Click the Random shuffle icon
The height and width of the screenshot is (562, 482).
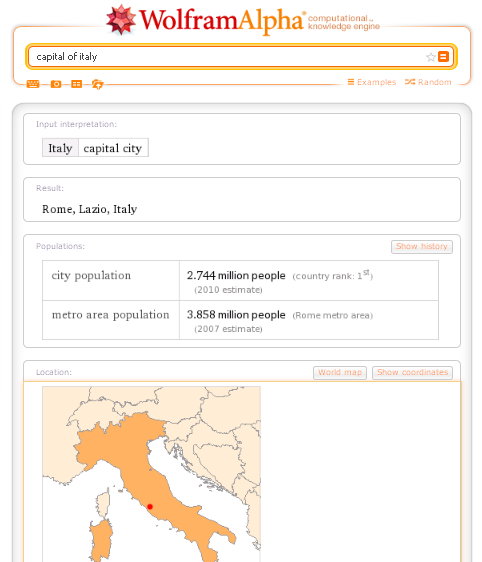pos(410,82)
